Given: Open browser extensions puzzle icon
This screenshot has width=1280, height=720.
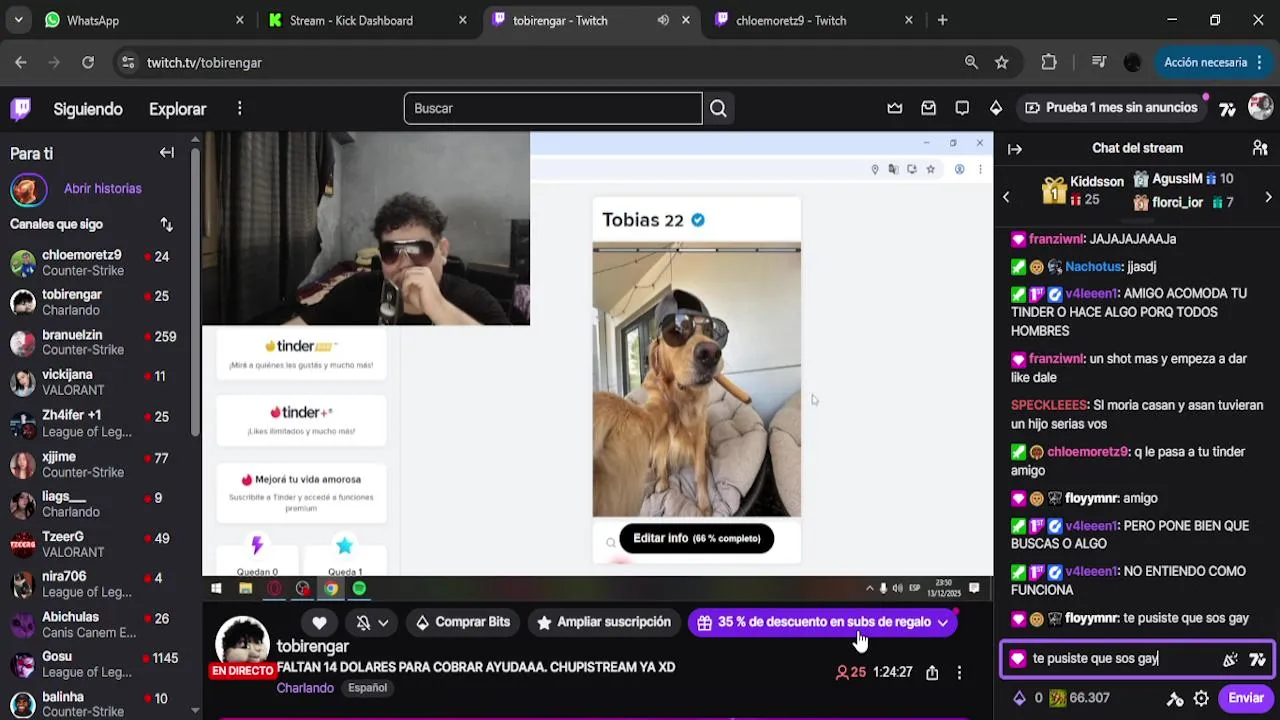Looking at the screenshot, I should pyautogui.click(x=1049, y=62).
